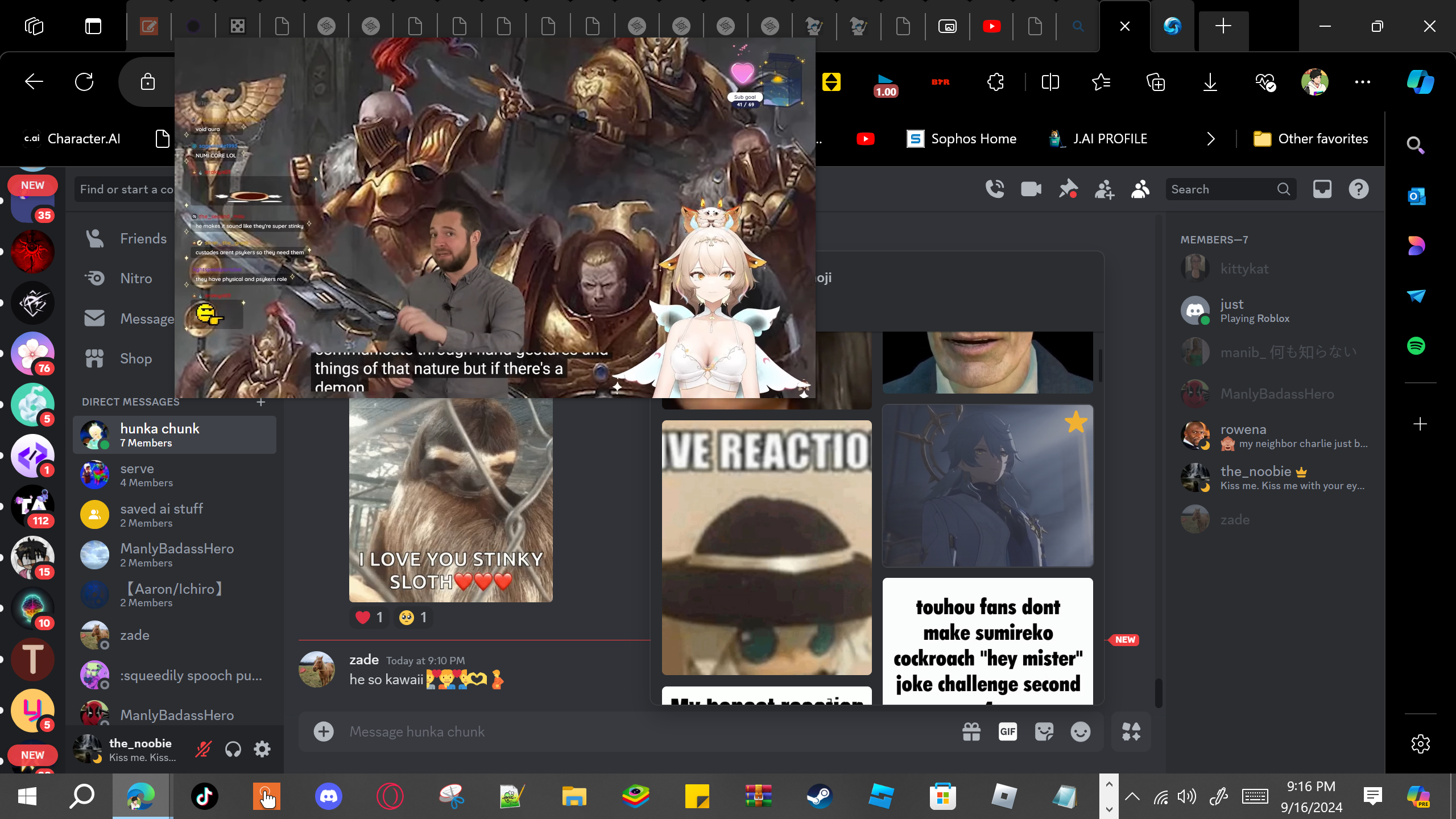
Task: Open the zade direct message
Action: (x=175, y=635)
